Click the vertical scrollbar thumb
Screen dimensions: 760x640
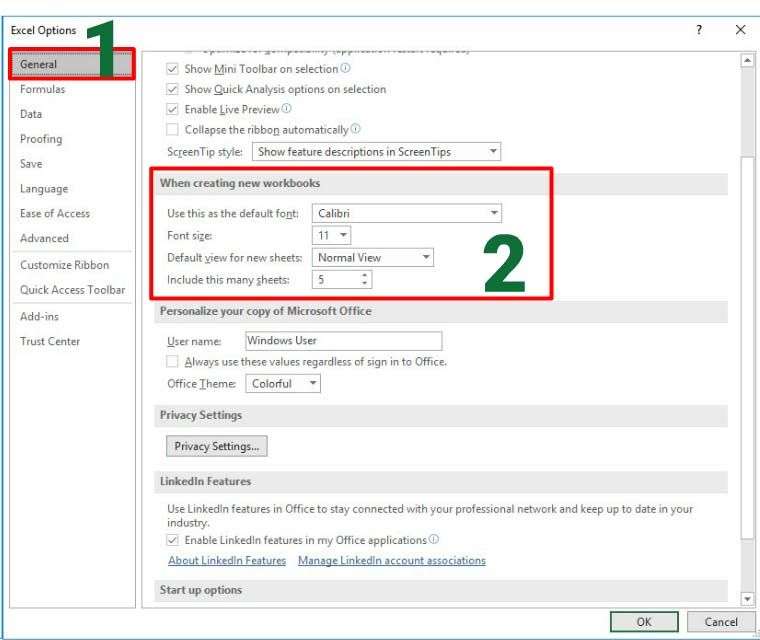pos(747,347)
